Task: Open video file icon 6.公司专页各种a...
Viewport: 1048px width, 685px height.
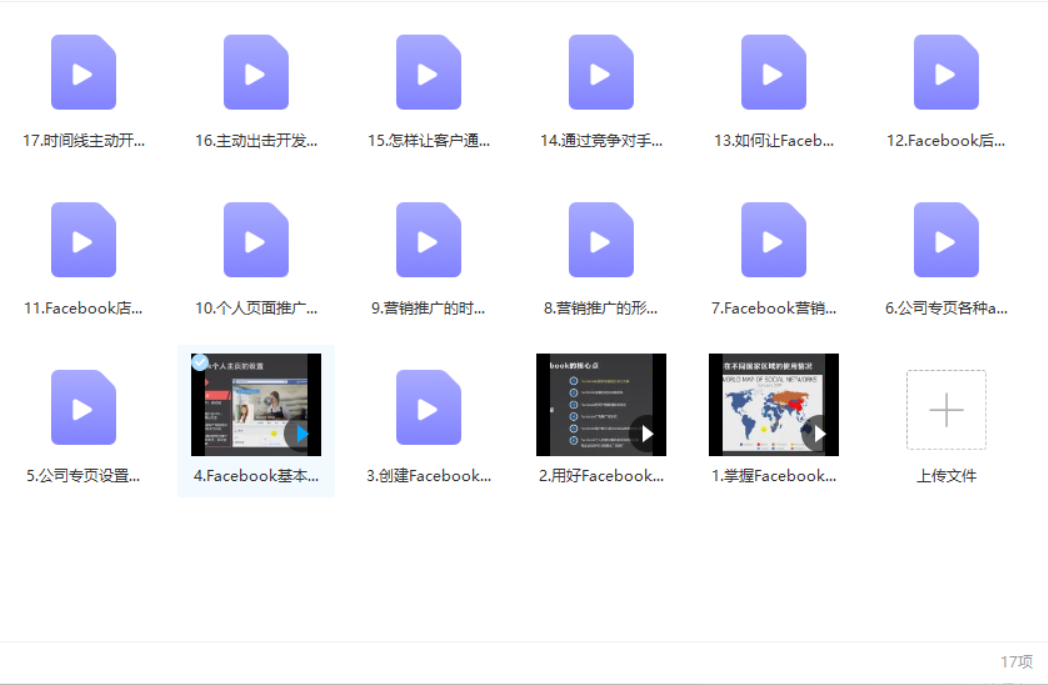Action: [x=946, y=240]
